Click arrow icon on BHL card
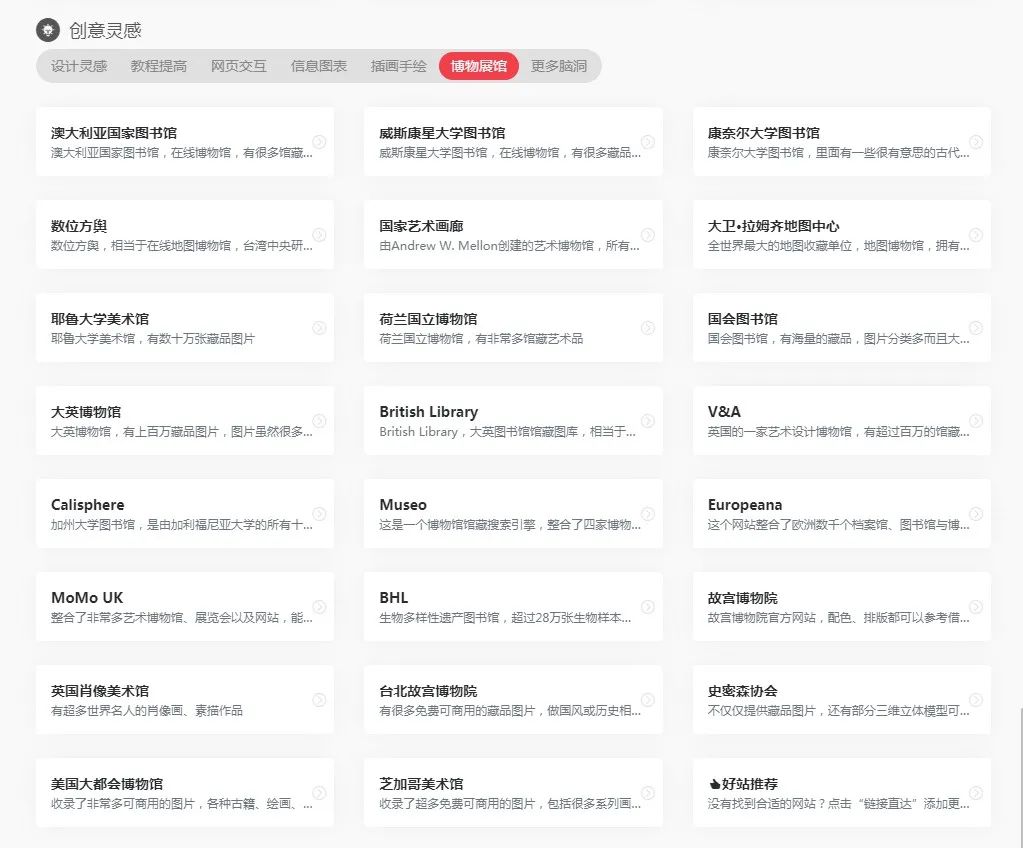 click(x=648, y=607)
